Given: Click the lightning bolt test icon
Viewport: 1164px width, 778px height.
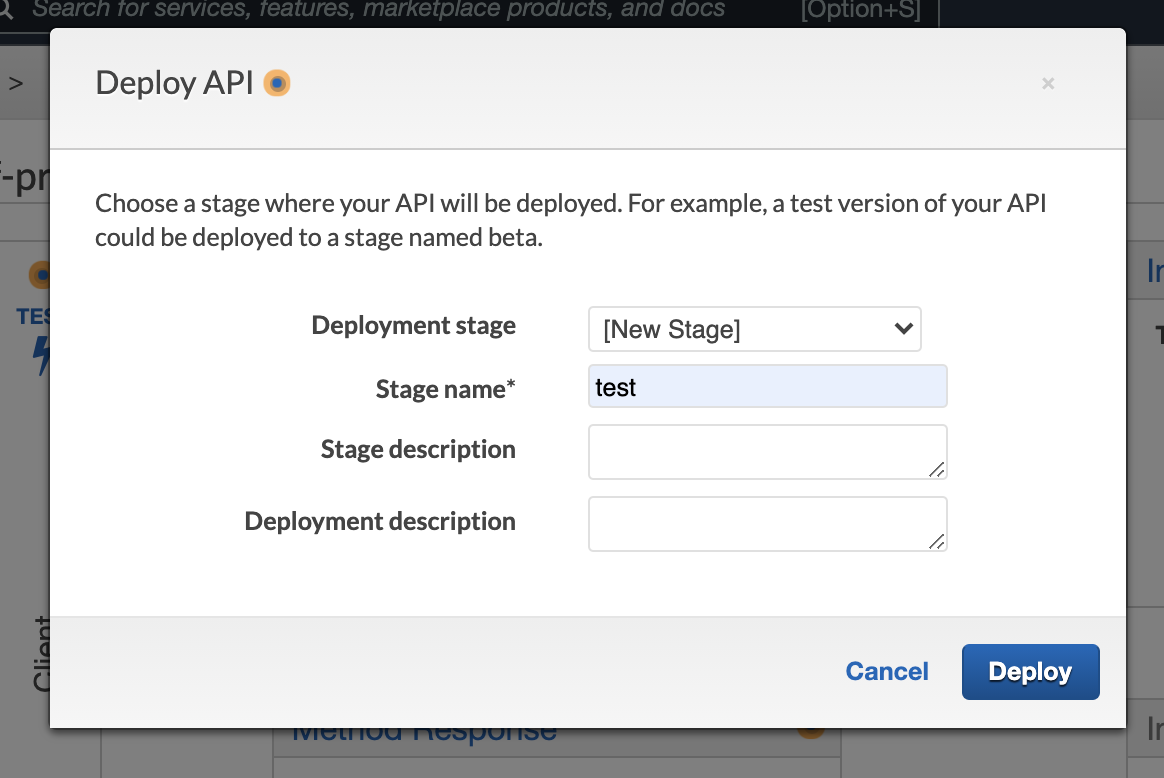Looking at the screenshot, I should [x=42, y=355].
